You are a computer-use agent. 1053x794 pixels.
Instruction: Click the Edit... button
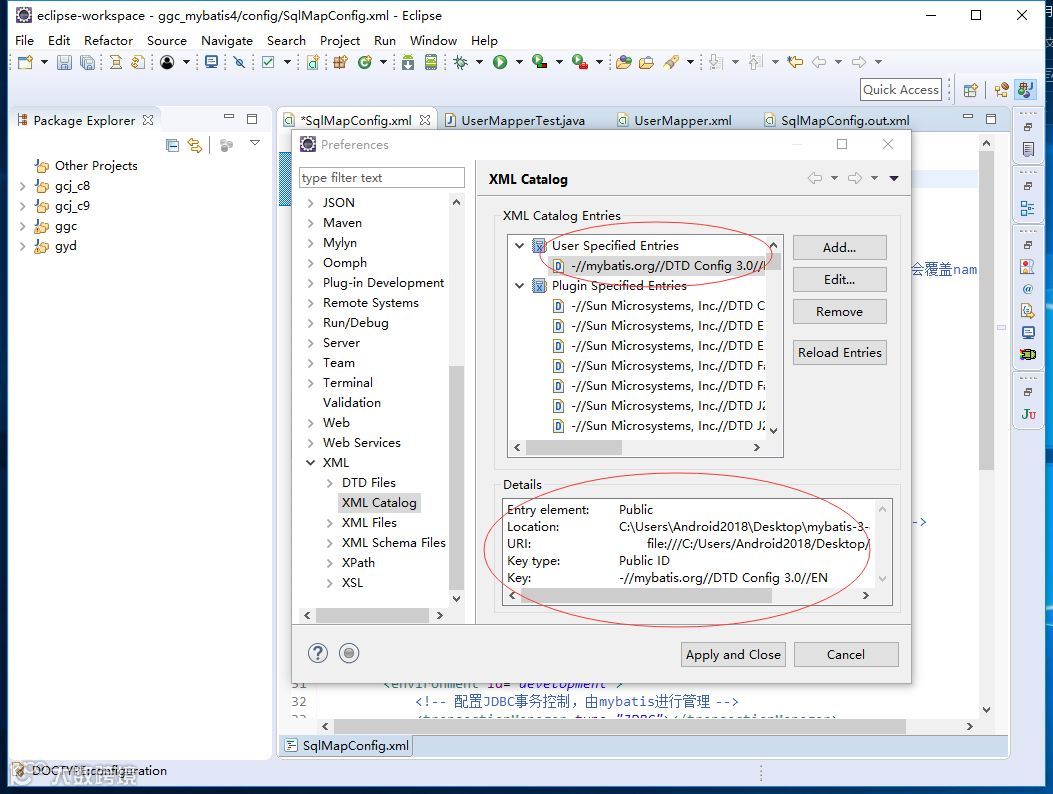[839, 279]
